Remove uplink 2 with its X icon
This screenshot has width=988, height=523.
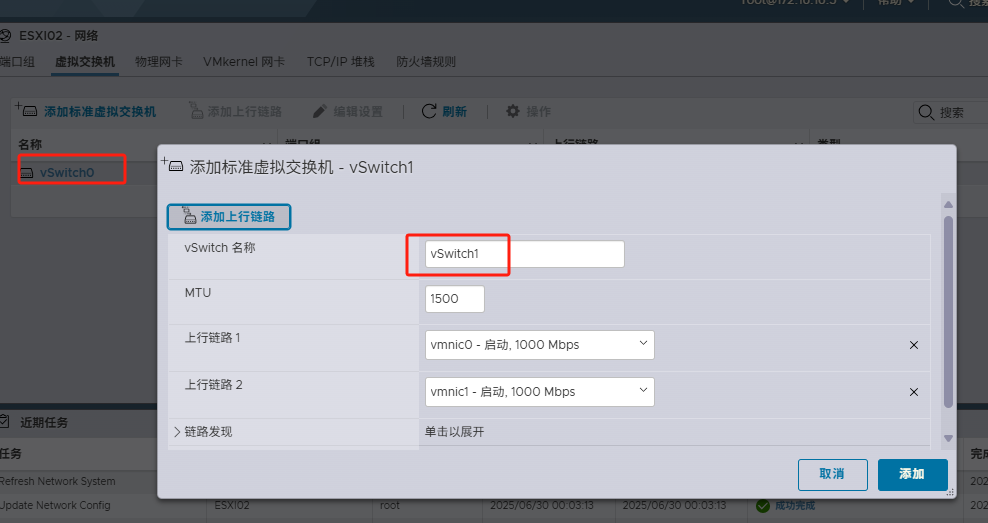[913, 392]
